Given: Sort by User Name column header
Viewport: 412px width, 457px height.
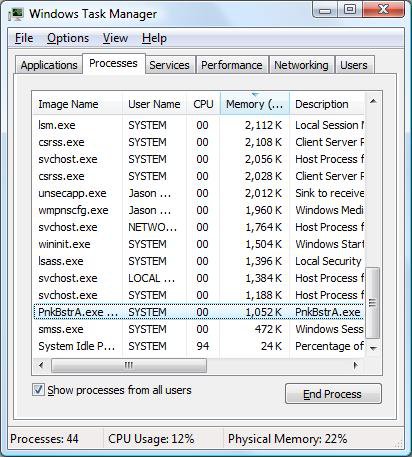Looking at the screenshot, I should point(154,104).
